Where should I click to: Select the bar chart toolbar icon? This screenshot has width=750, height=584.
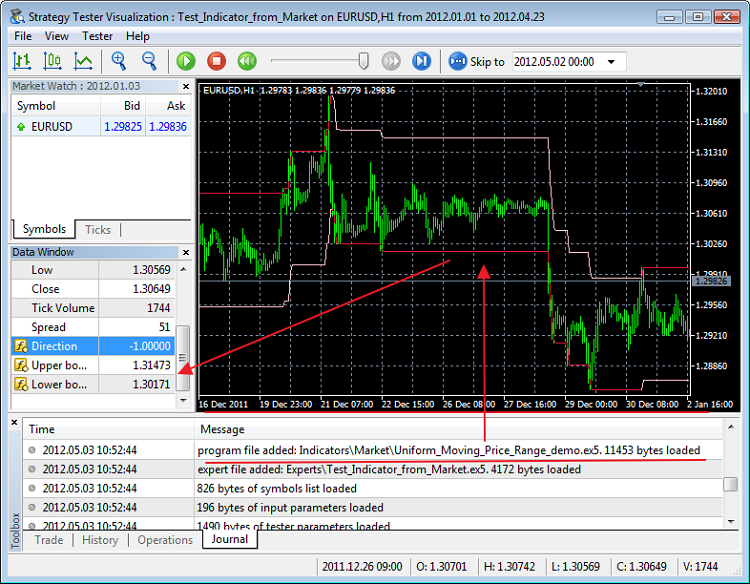tap(22, 61)
